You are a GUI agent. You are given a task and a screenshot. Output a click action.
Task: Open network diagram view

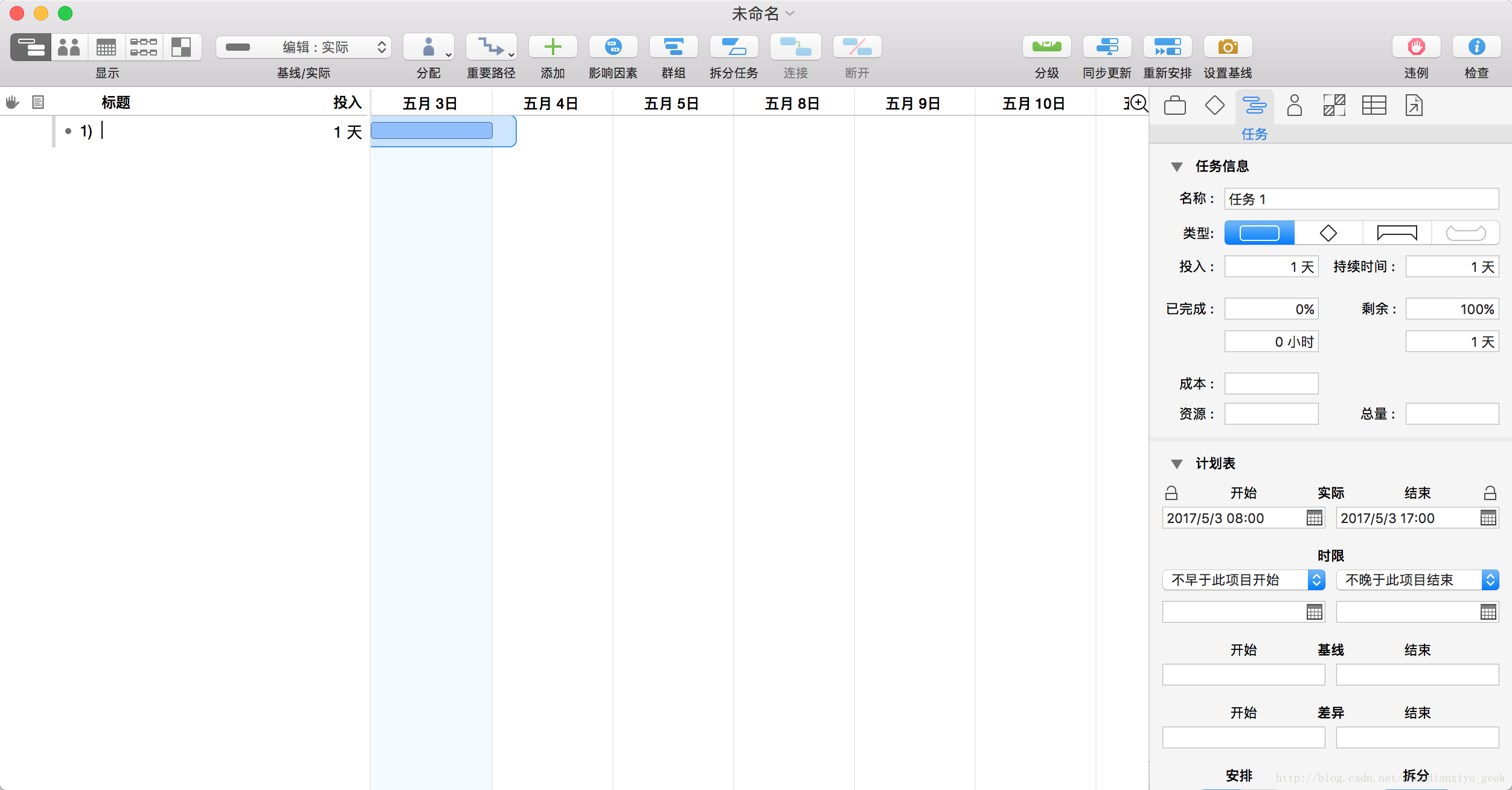point(144,47)
